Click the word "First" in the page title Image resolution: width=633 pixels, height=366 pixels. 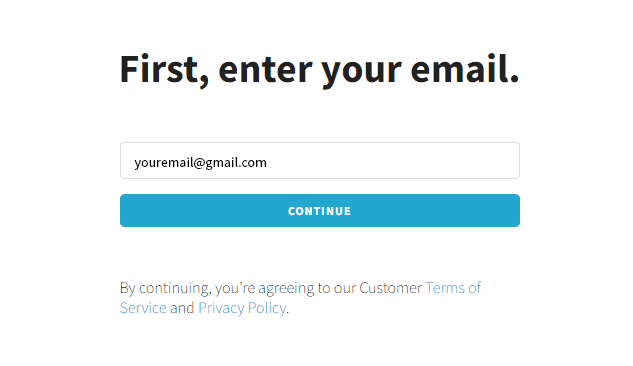161,69
